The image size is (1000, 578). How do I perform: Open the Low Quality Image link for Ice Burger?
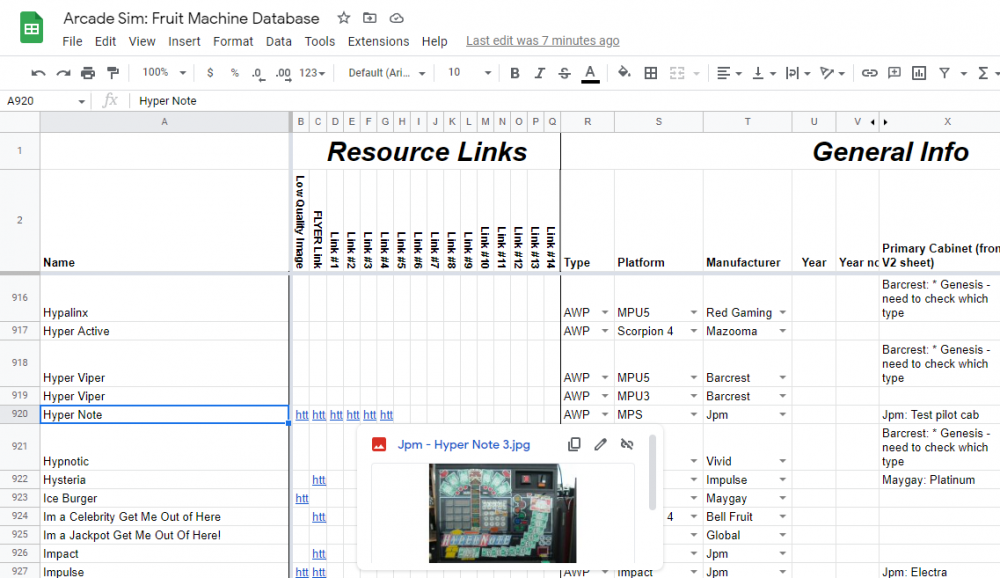(x=302, y=498)
